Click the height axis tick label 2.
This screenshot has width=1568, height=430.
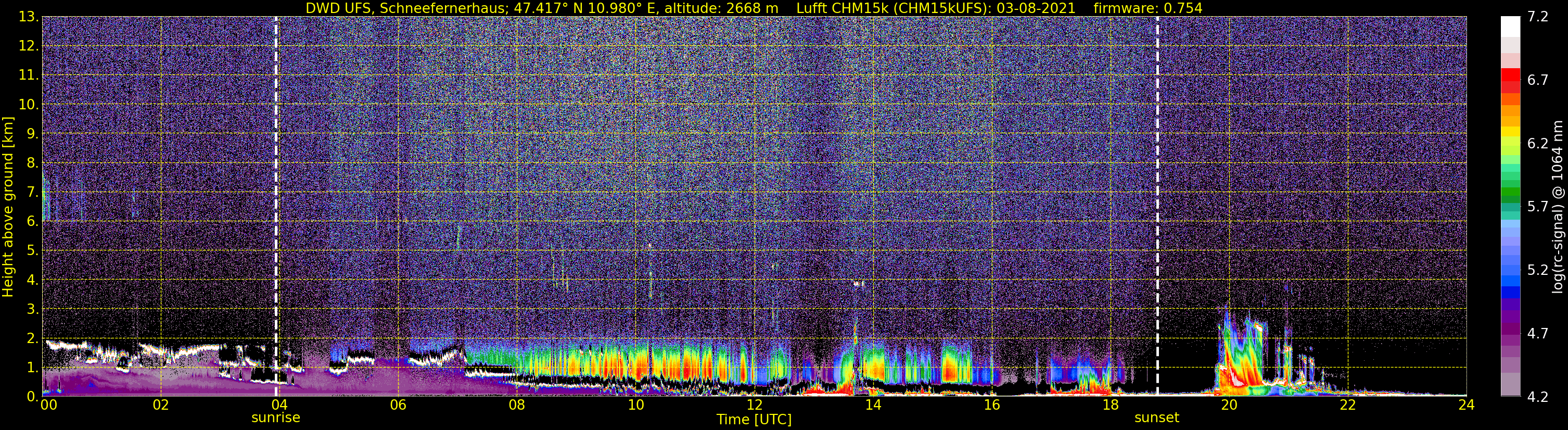32,339
